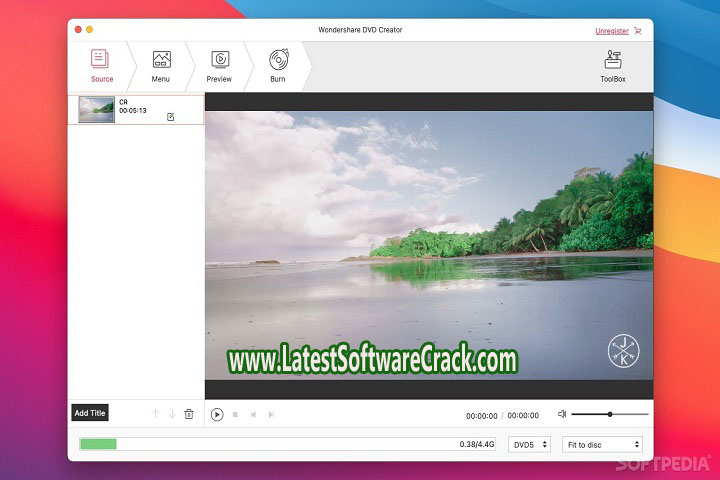Delete title using the trash icon
720x480 pixels.
[189, 414]
